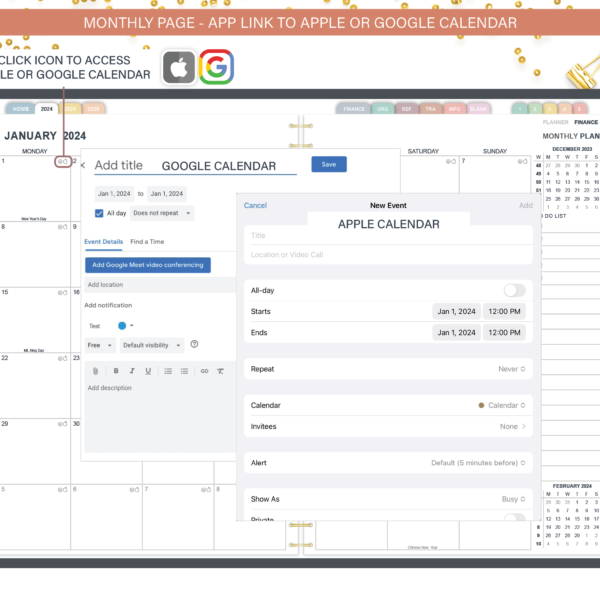Click the Add description text area
This screenshot has width=600, height=600.
tap(160, 417)
